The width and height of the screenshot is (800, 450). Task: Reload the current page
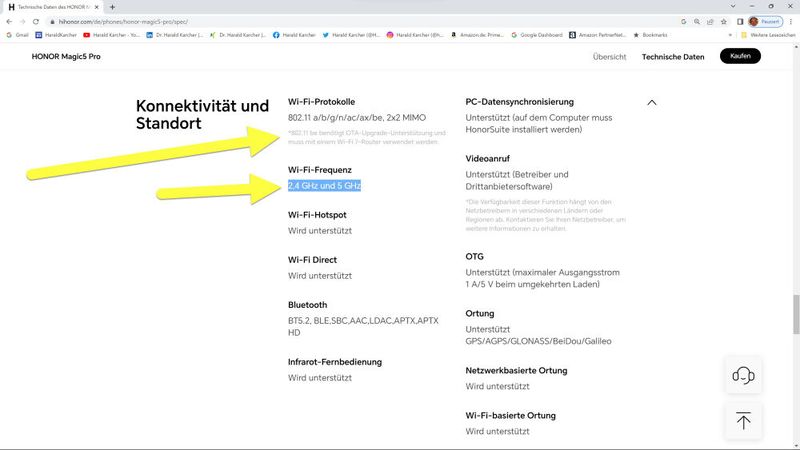point(36,21)
